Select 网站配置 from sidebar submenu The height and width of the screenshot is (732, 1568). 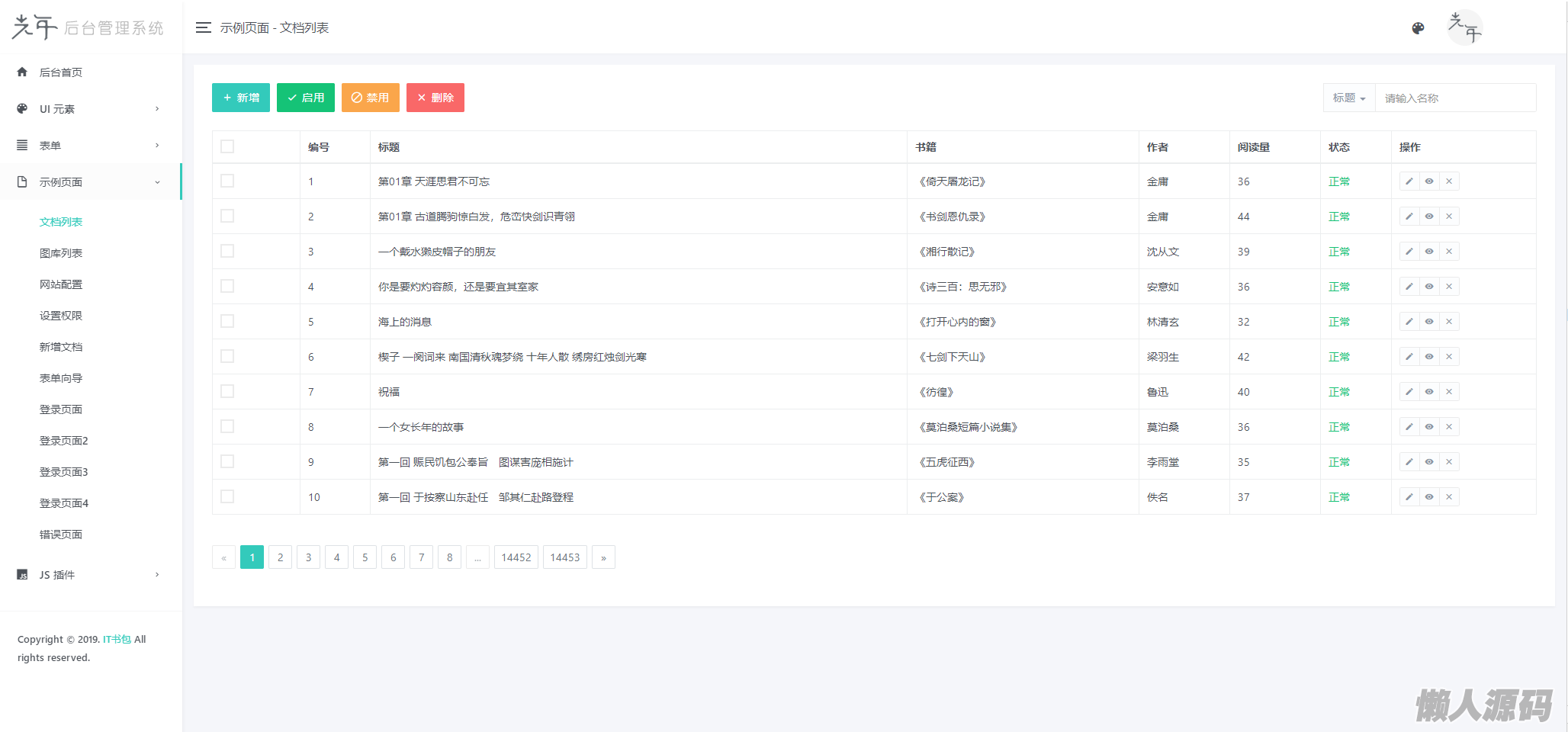(x=61, y=284)
